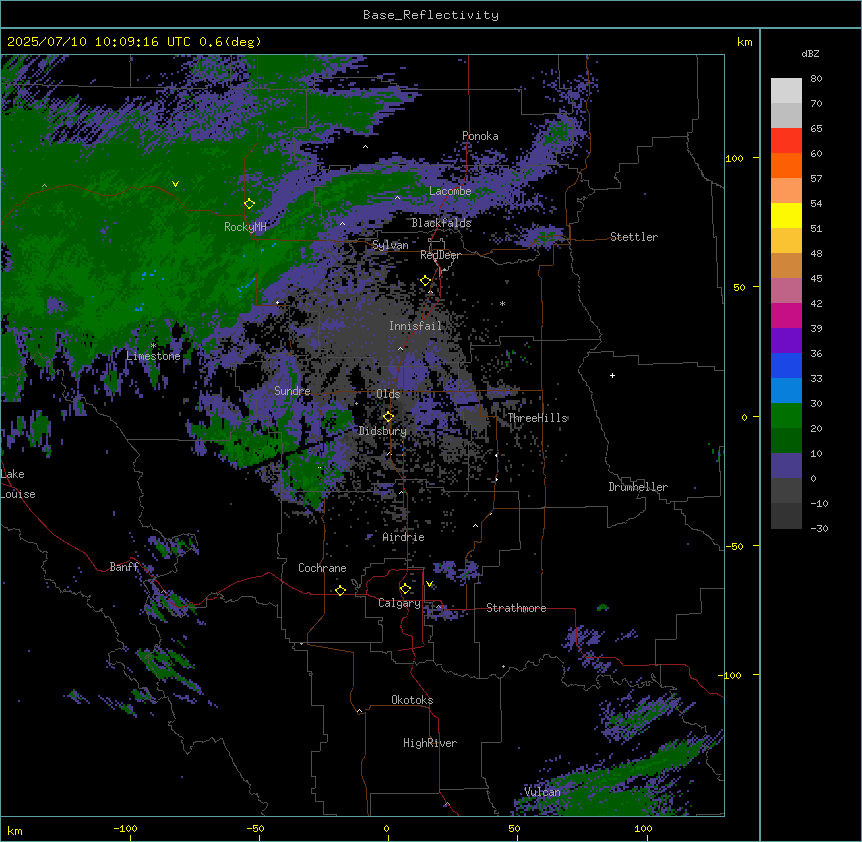Click the 100 tick on the right axis

tap(734, 158)
